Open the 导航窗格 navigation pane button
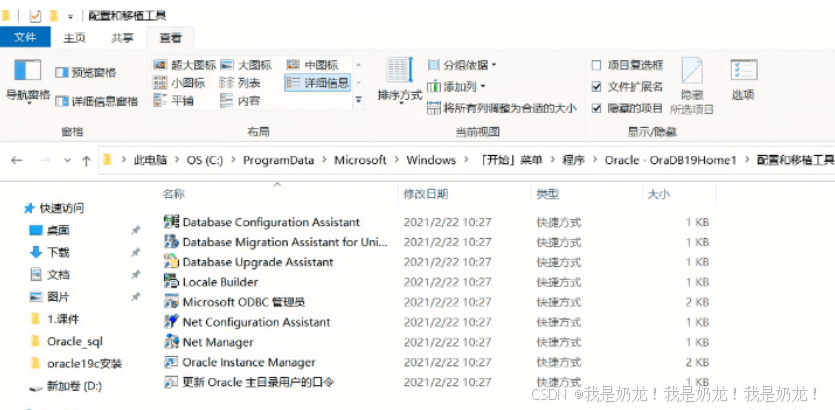 pyautogui.click(x=28, y=81)
